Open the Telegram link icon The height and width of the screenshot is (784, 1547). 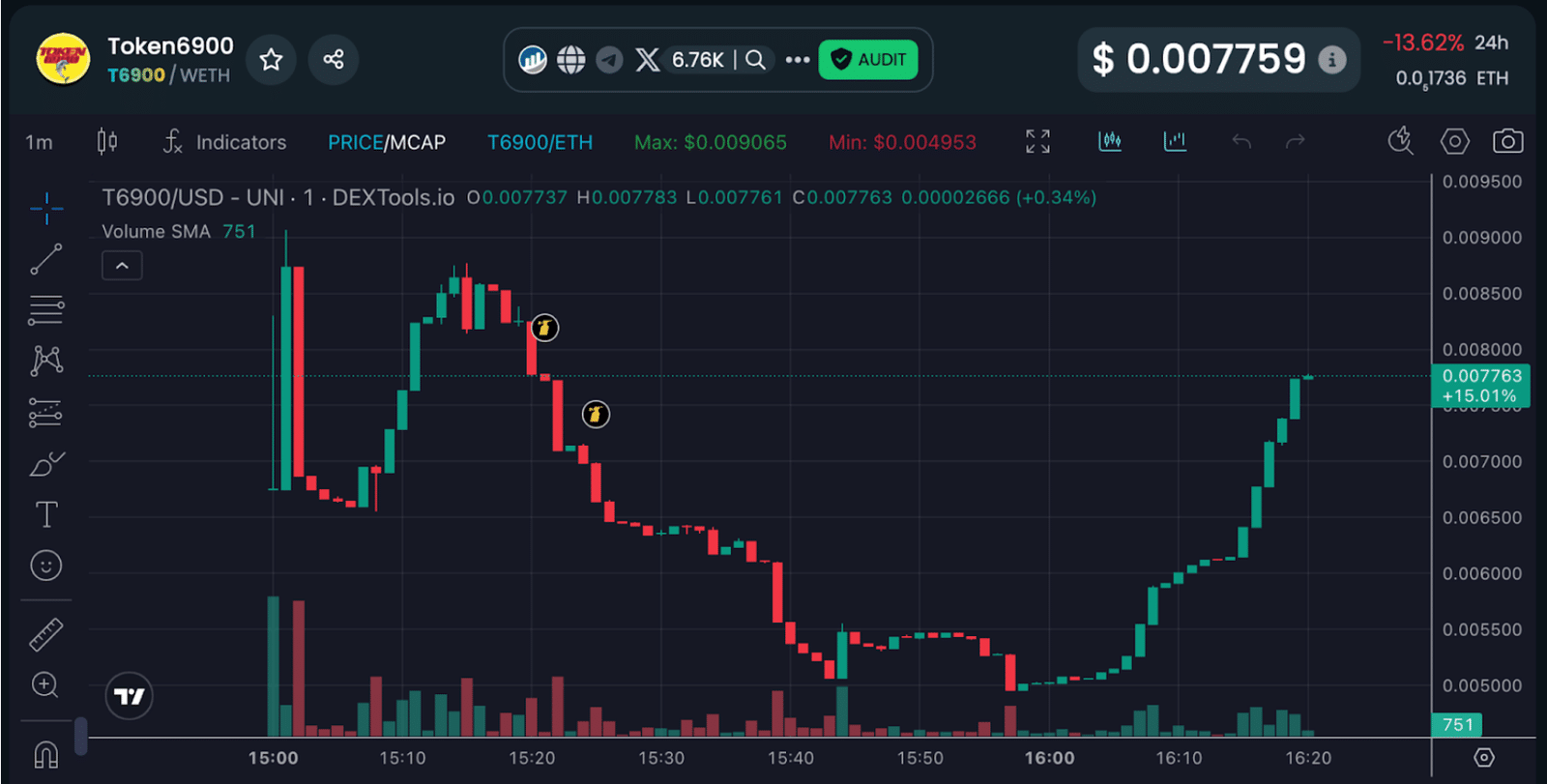609,60
